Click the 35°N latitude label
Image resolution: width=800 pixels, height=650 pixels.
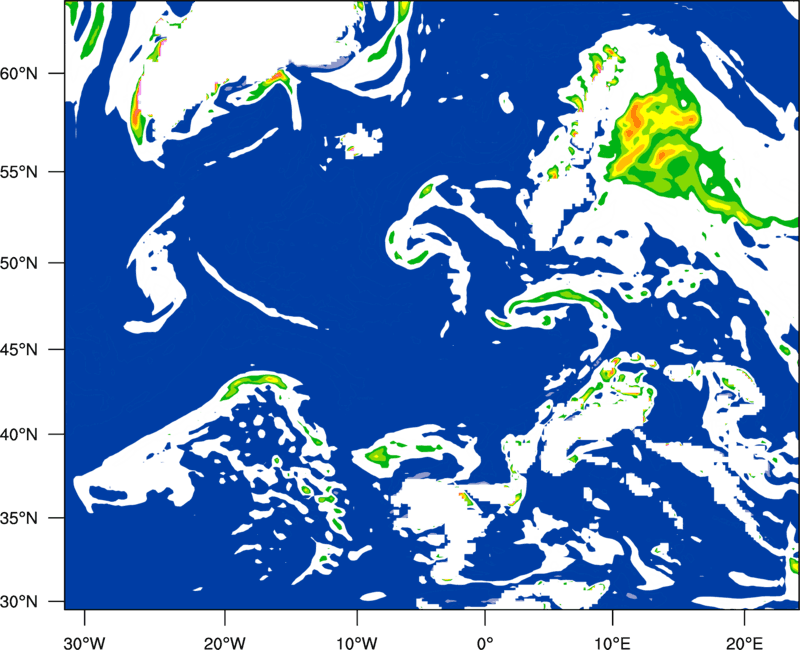(x=19, y=518)
